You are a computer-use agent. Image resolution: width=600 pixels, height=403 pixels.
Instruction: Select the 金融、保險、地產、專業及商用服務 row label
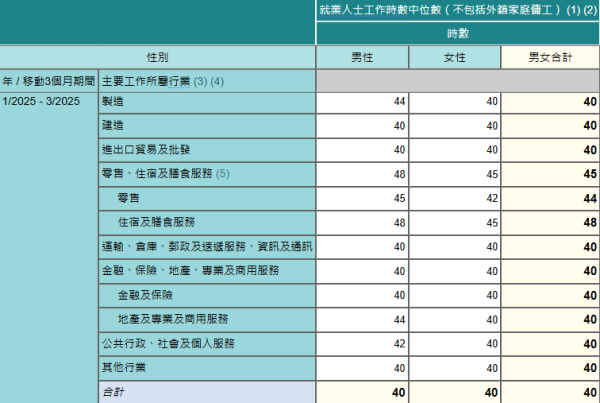[207, 271]
